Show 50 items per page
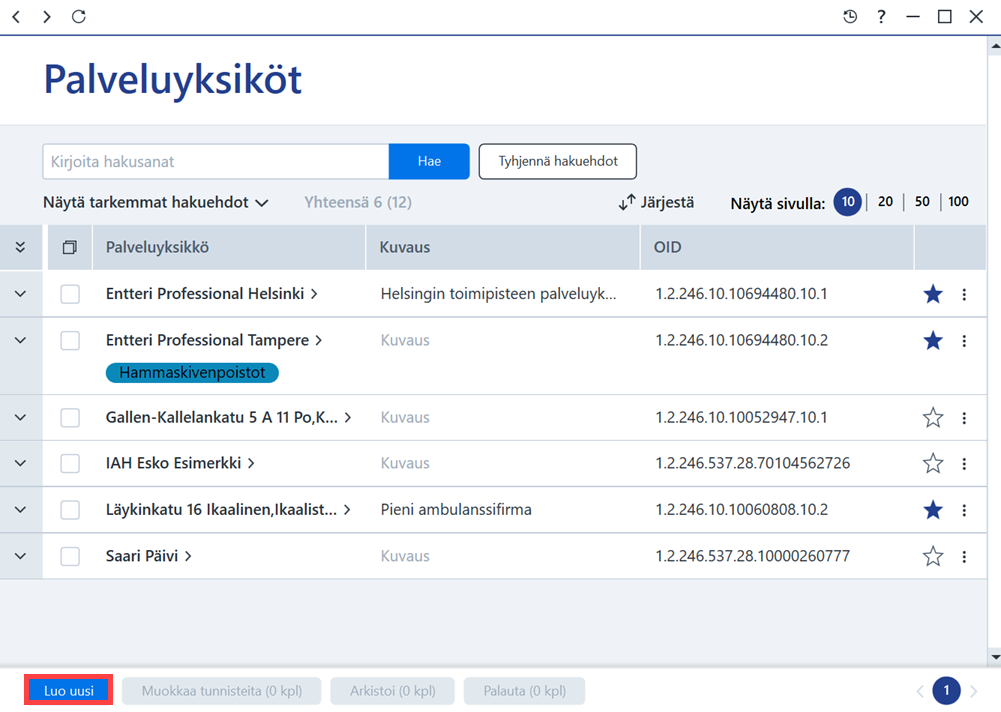This screenshot has width=1001, height=712. [x=922, y=202]
